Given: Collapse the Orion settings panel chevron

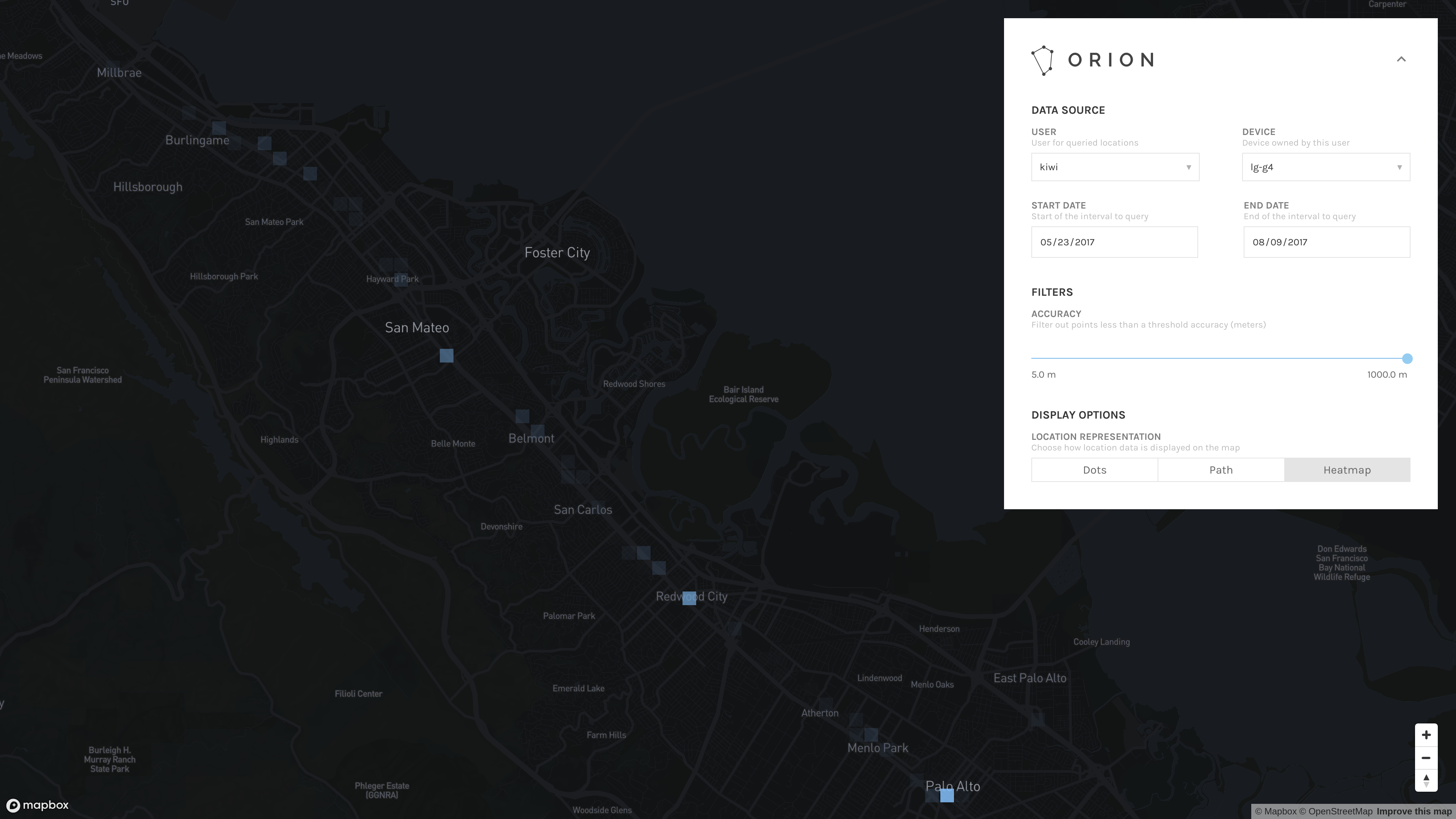Looking at the screenshot, I should [x=1401, y=59].
